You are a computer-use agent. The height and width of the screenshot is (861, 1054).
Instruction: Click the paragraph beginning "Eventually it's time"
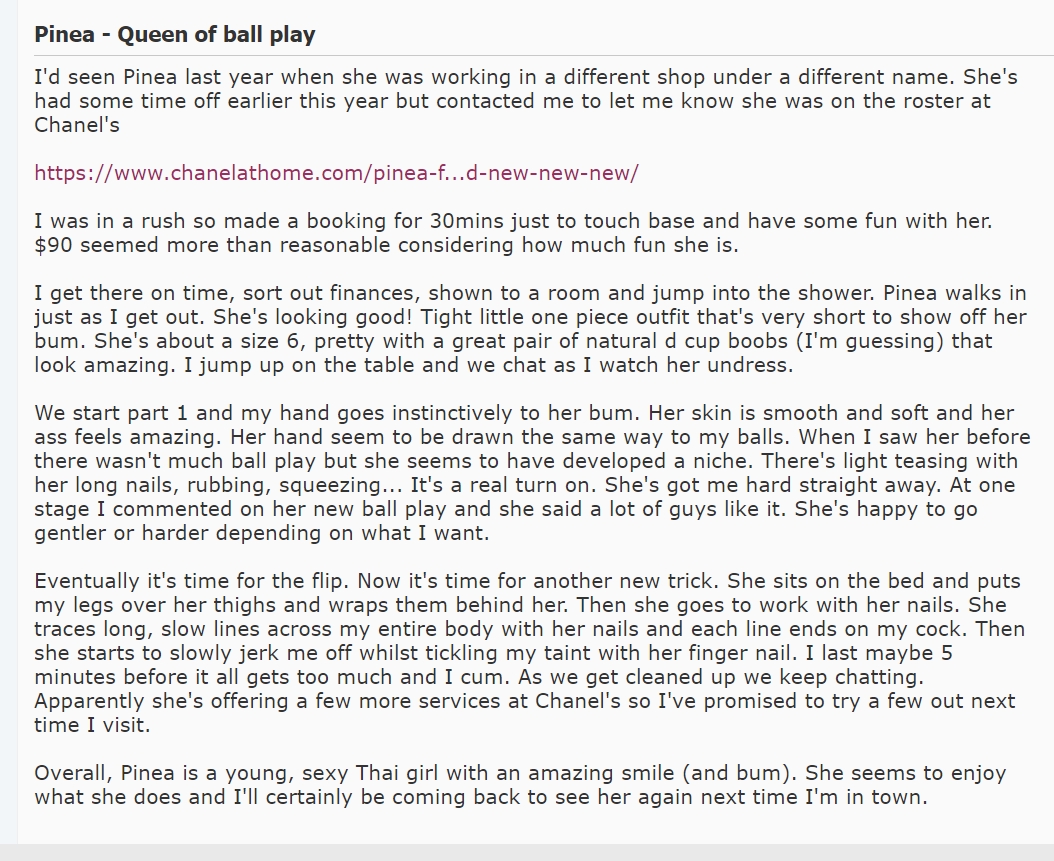pyautogui.click(x=530, y=653)
